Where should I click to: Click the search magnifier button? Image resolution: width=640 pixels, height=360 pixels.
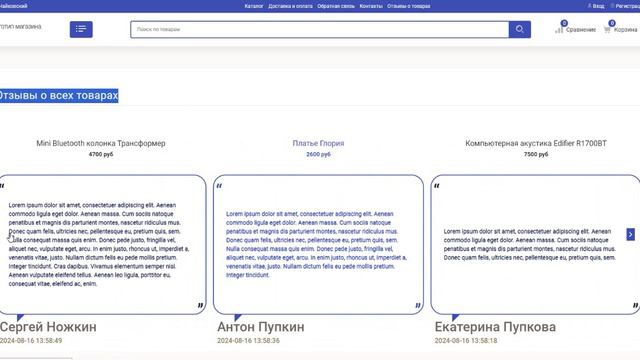[x=520, y=29]
